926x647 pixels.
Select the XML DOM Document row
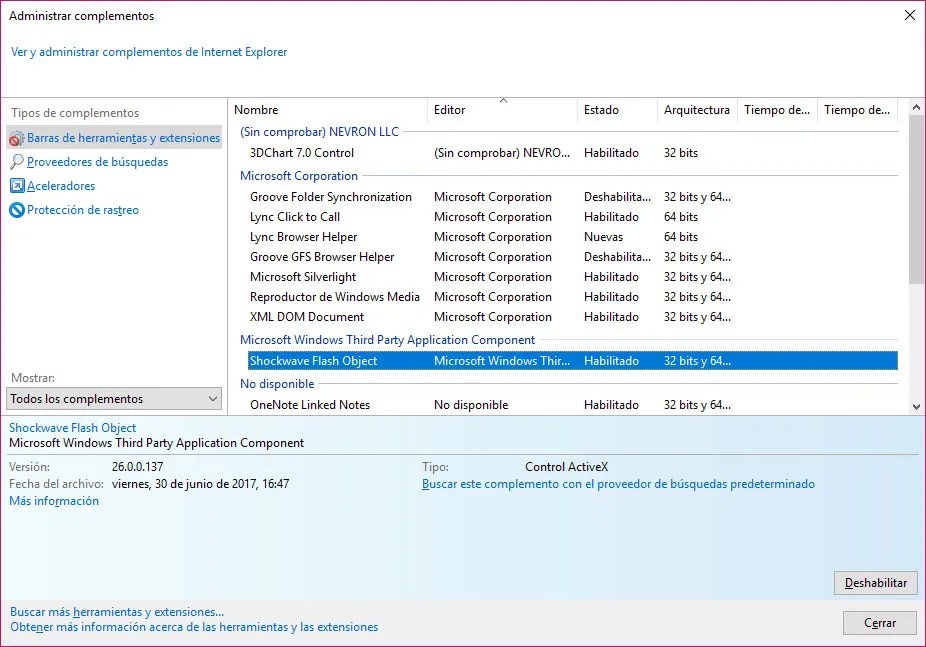(x=573, y=317)
